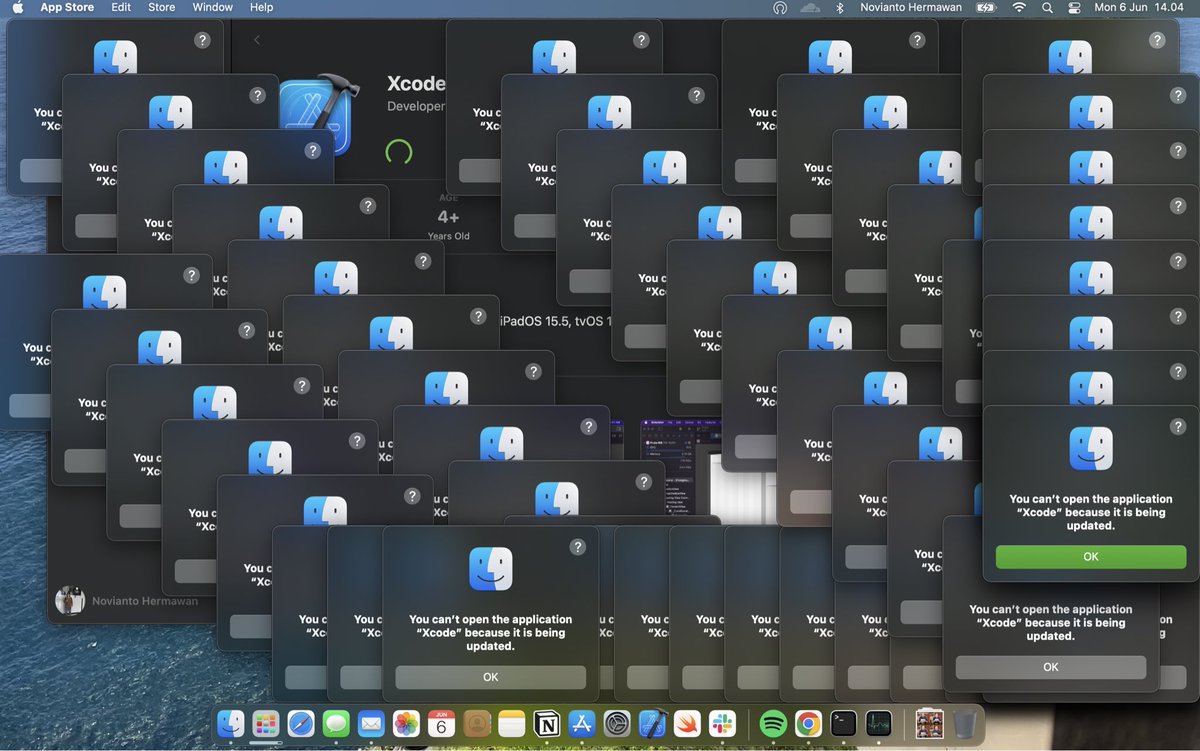1200x751 pixels.
Task: Launch Spotify from the dock
Action: tap(773, 723)
